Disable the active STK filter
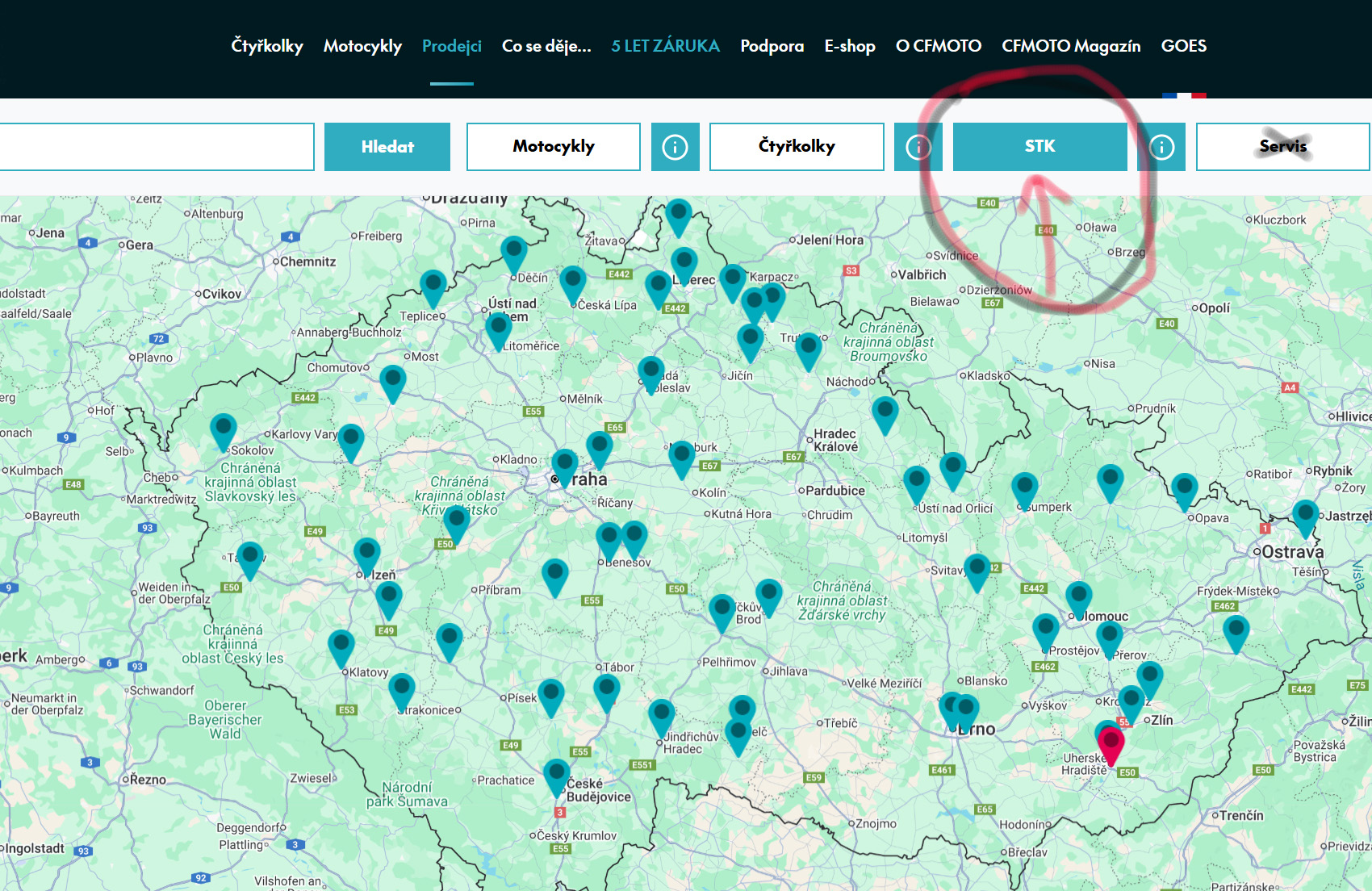 tap(1039, 147)
